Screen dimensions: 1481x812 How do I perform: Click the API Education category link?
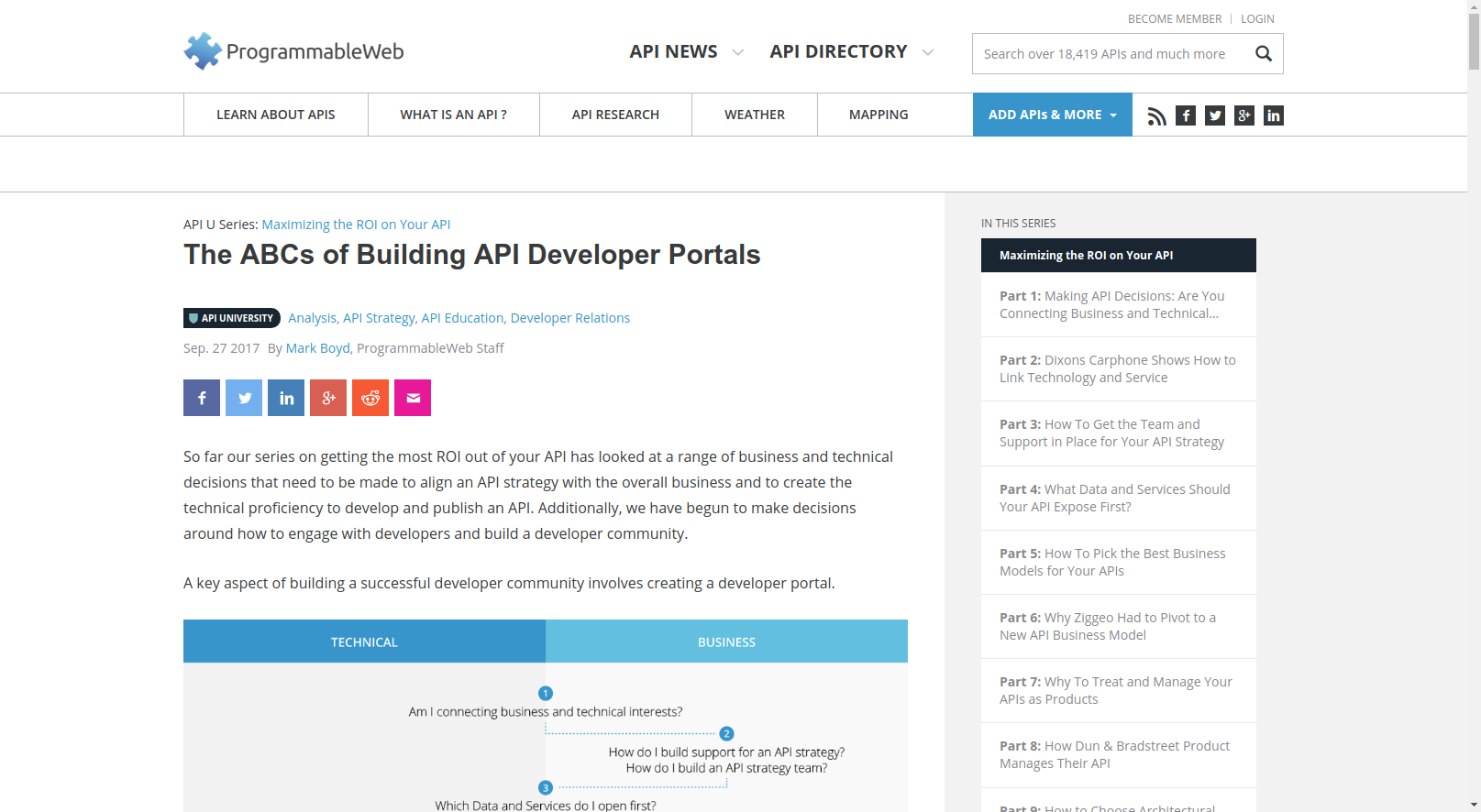click(463, 318)
